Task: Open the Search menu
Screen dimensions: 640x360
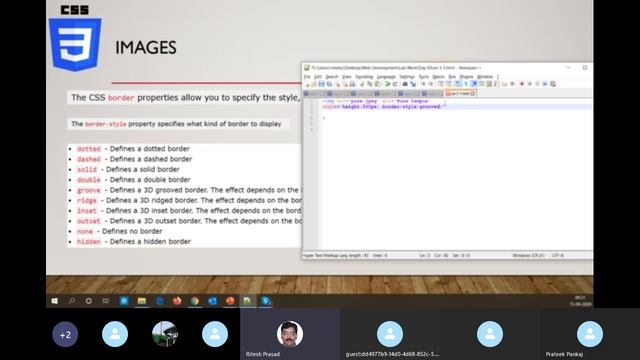Action: click(x=332, y=77)
